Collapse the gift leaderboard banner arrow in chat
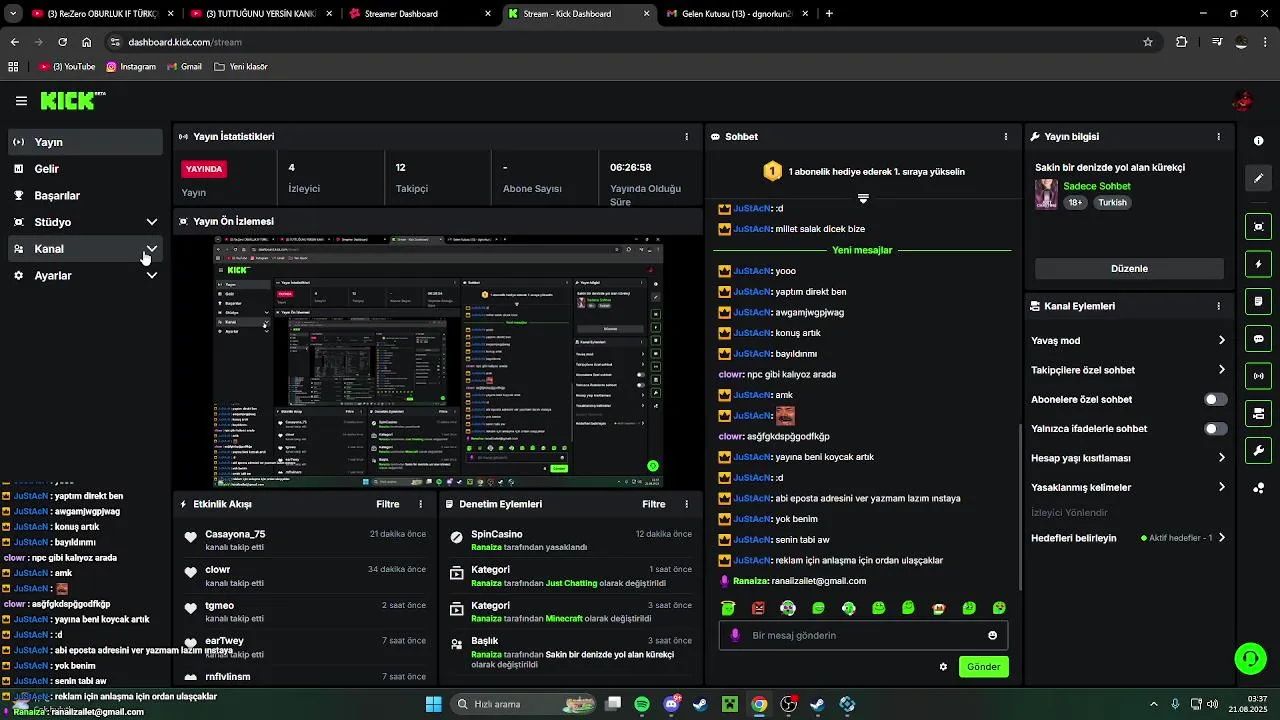Image resolution: width=1280 pixels, height=720 pixels. [863, 198]
